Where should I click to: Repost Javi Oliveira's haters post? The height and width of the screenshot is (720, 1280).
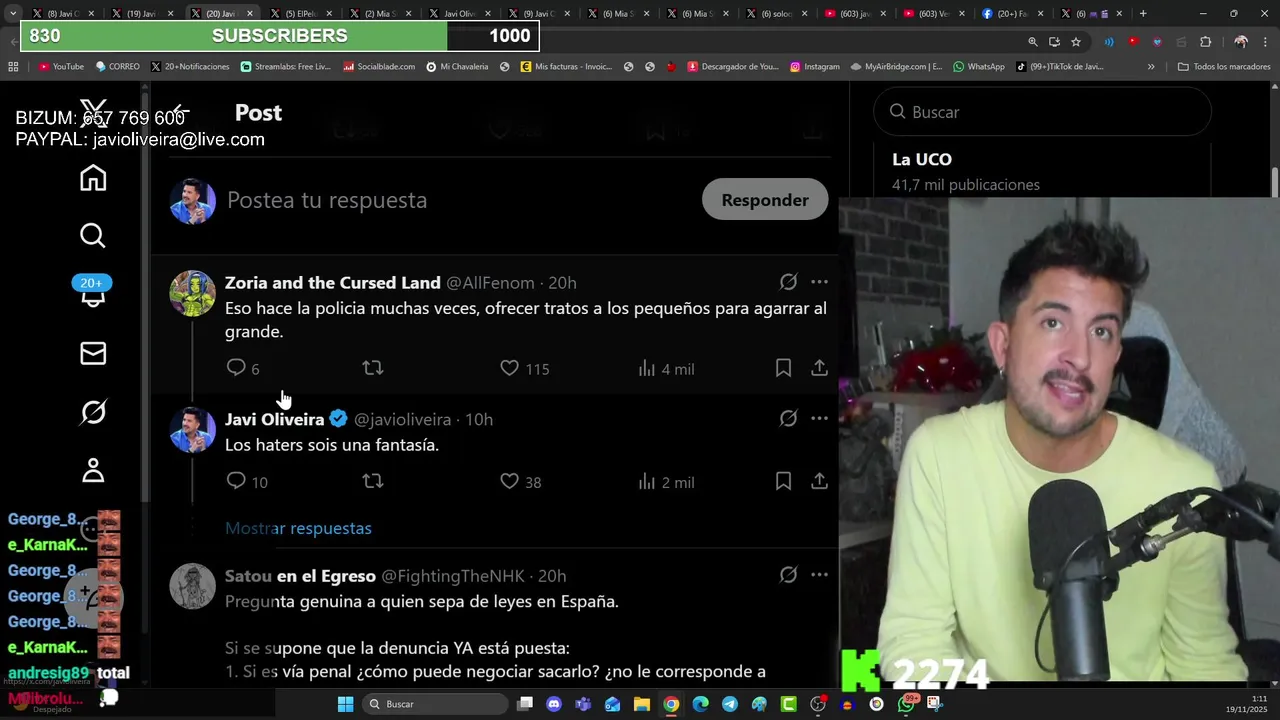click(x=373, y=482)
